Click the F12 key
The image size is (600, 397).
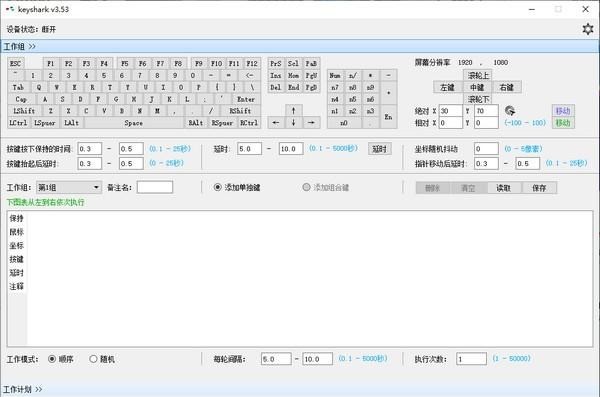pos(252,64)
